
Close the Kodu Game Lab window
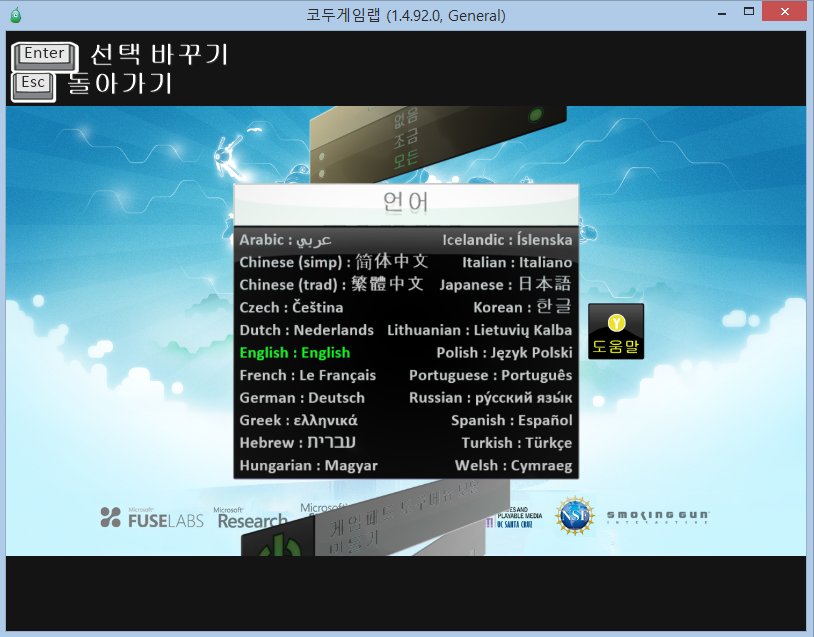pos(784,11)
